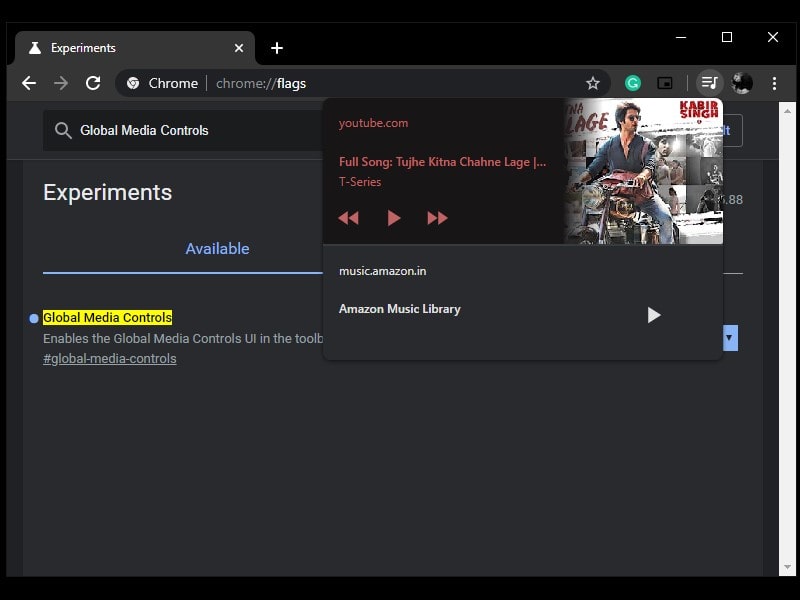
Task: Open Global Media Controls flag dropdown
Action: pyautogui.click(x=730, y=338)
